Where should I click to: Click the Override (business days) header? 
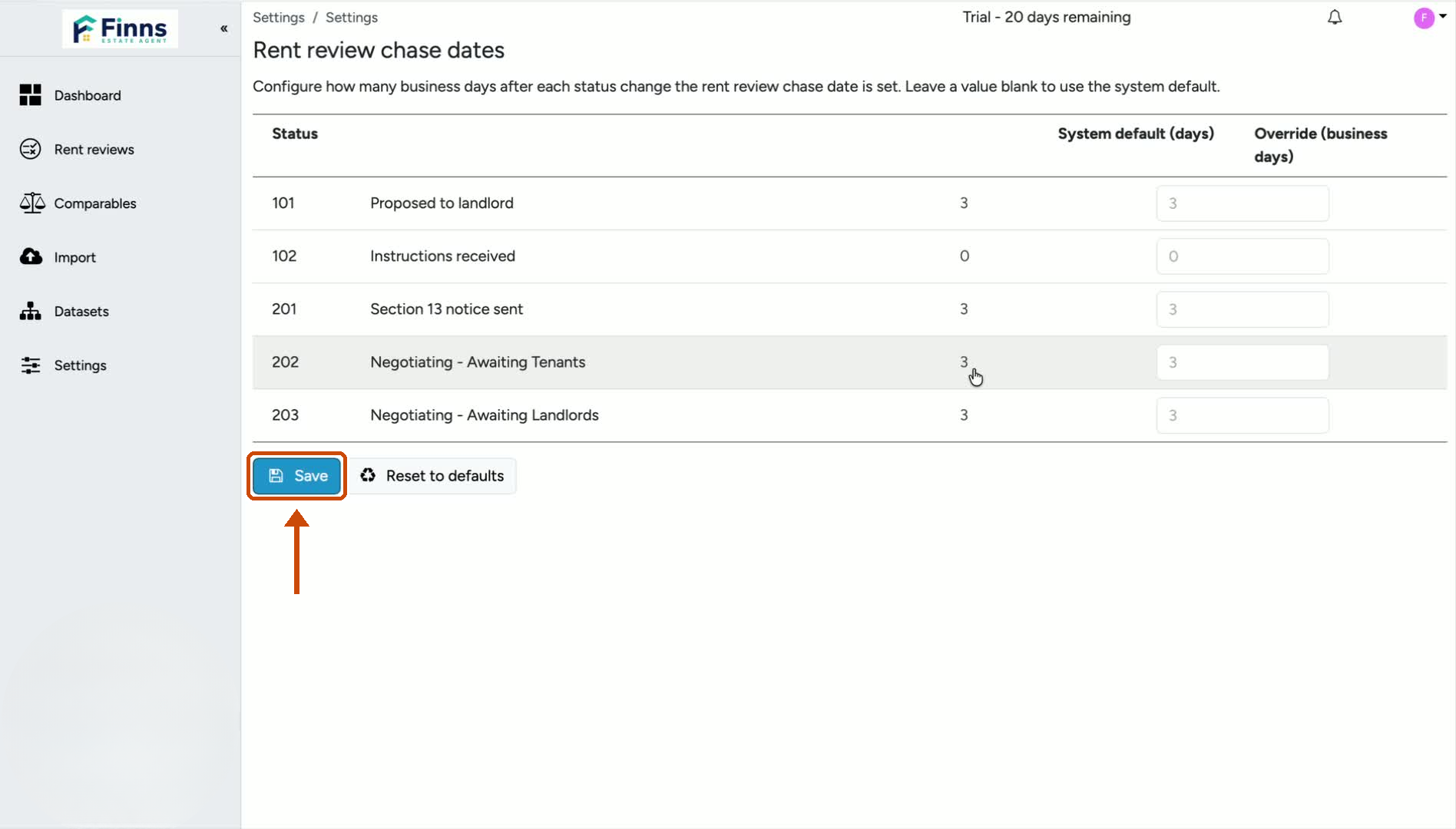(x=1321, y=145)
